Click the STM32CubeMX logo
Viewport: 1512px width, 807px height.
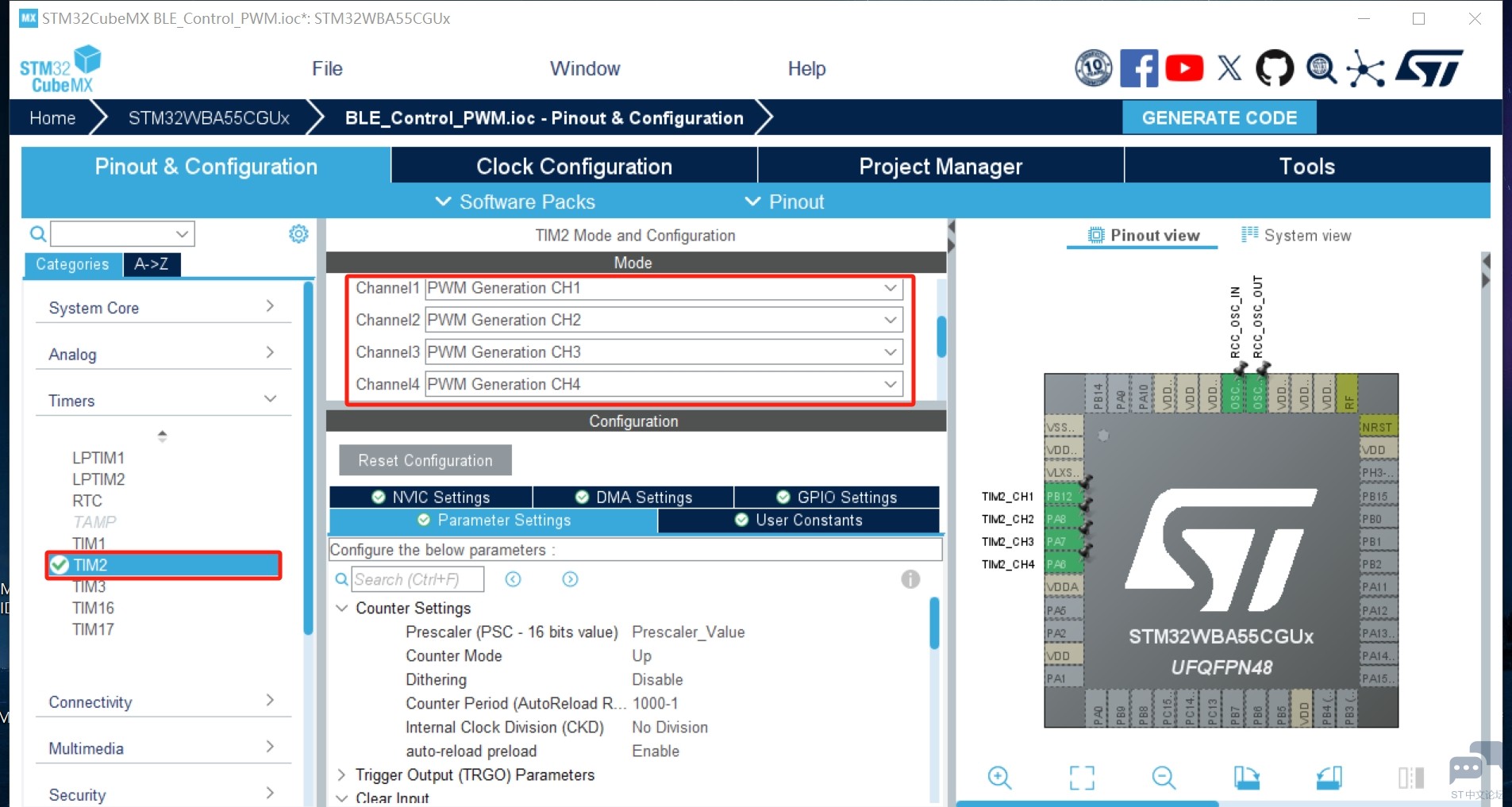click(x=60, y=69)
